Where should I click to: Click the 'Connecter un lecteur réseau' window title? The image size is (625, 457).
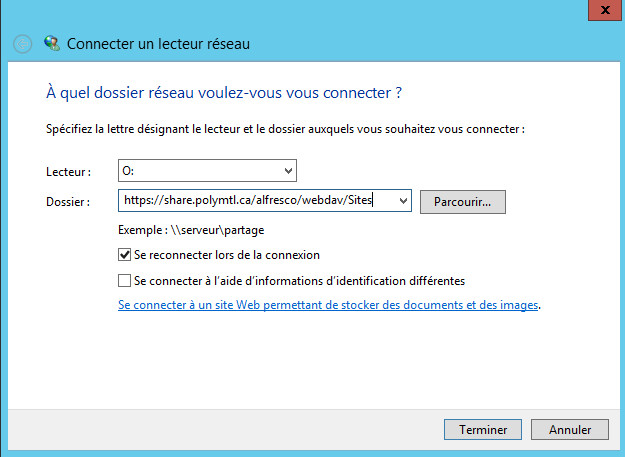(158, 44)
